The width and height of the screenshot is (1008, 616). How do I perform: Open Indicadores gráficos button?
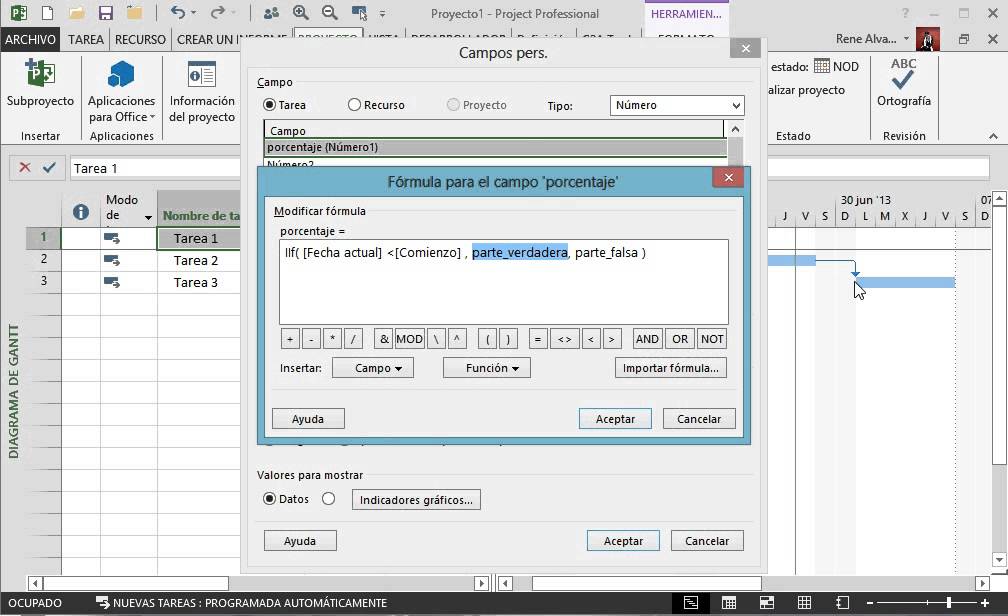[416, 500]
